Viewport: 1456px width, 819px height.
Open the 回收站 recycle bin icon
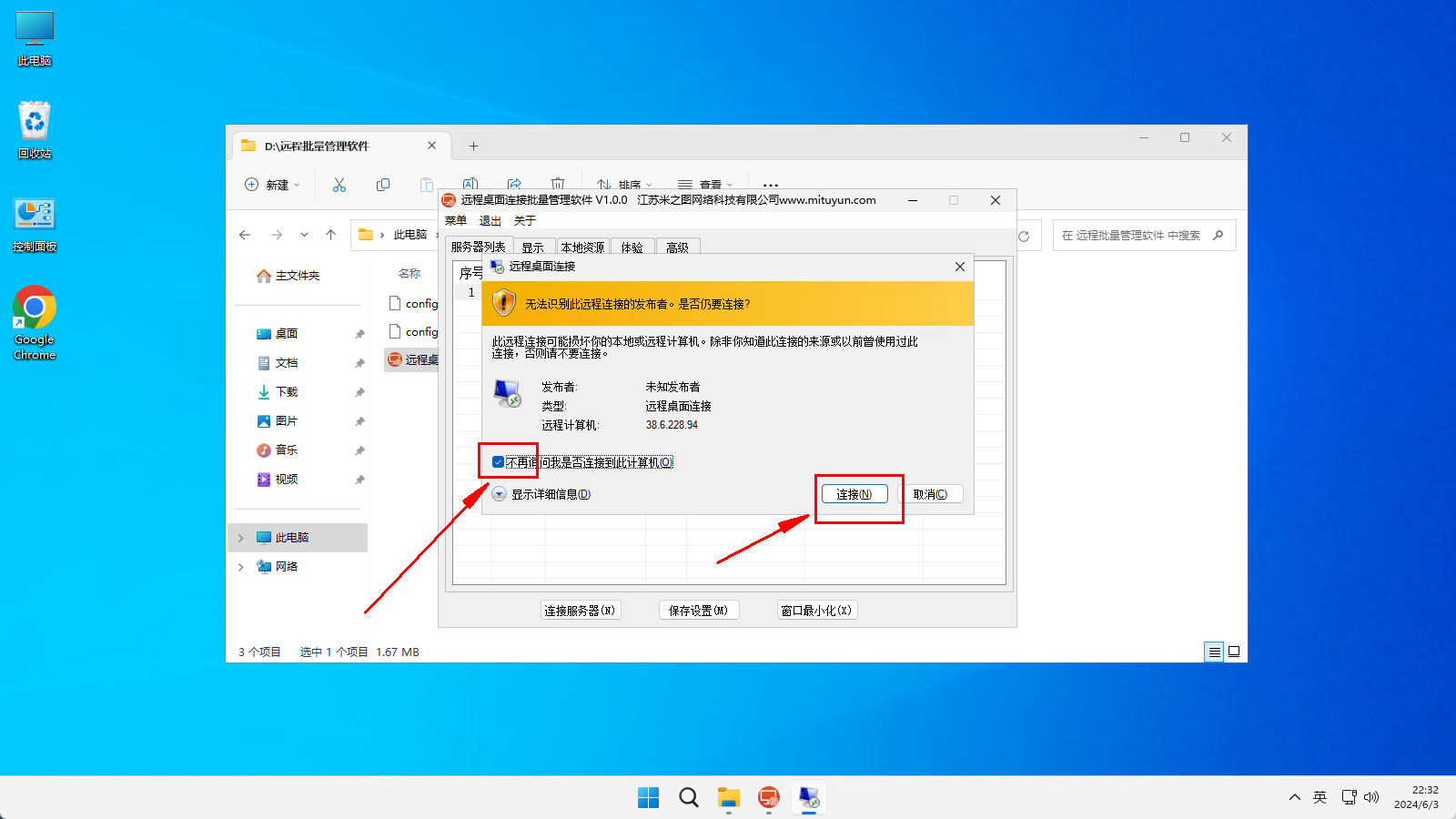tap(35, 130)
